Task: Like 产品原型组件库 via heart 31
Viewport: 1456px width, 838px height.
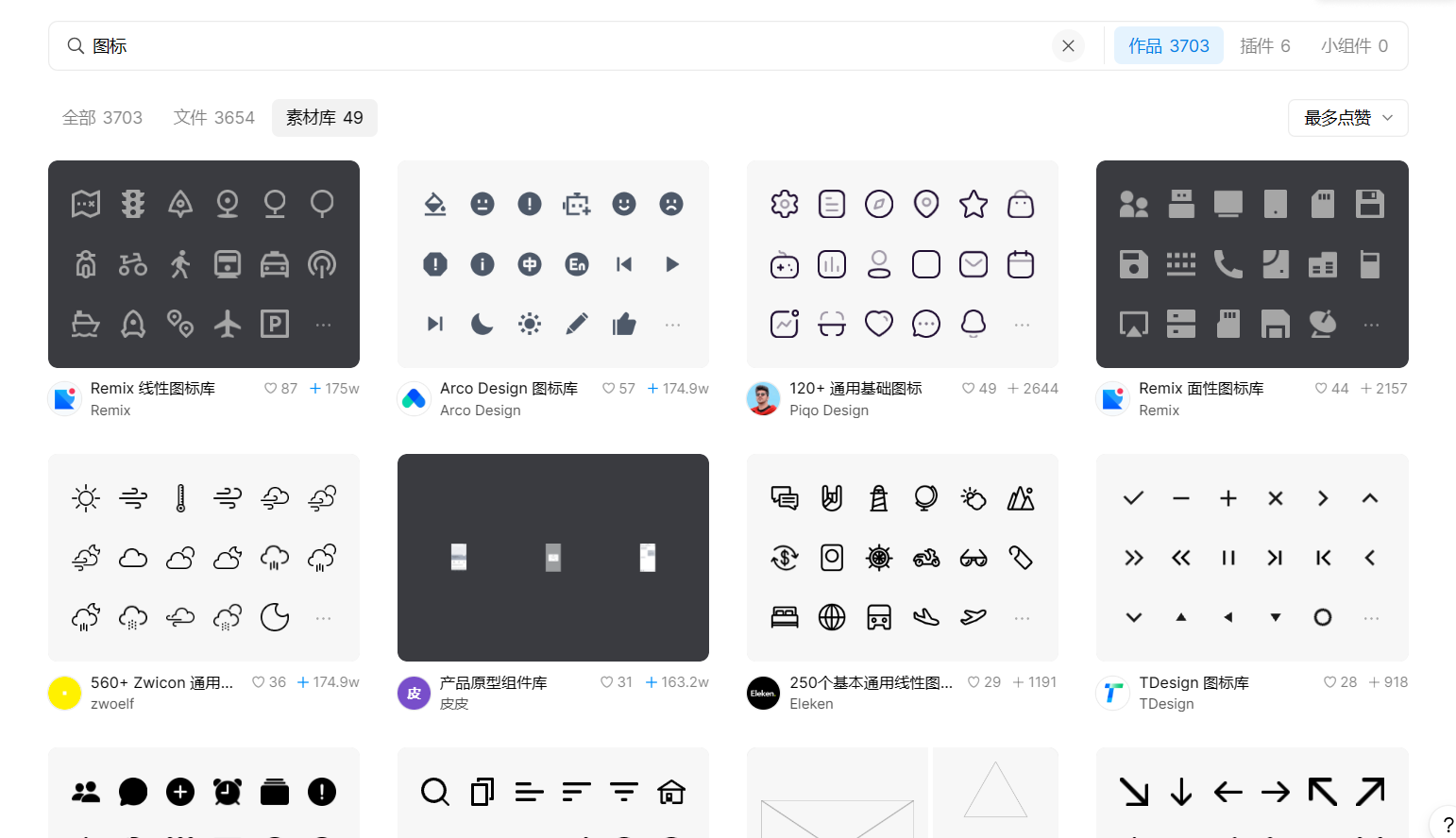Action: [x=616, y=682]
